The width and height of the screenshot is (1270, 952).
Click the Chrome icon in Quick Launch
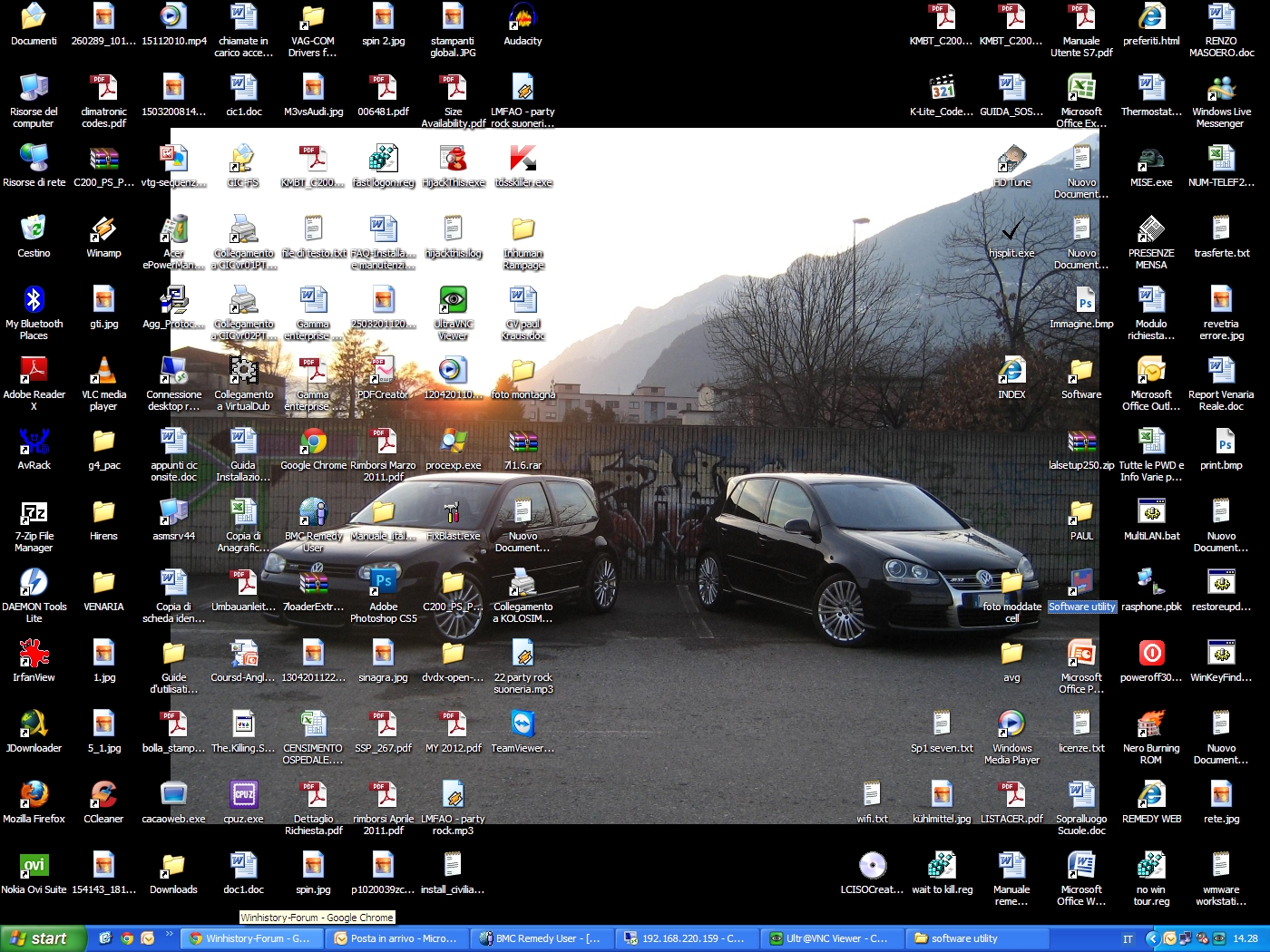[127, 938]
